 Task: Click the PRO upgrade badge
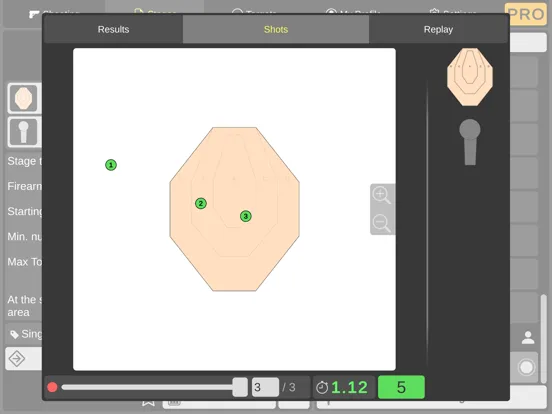526,14
